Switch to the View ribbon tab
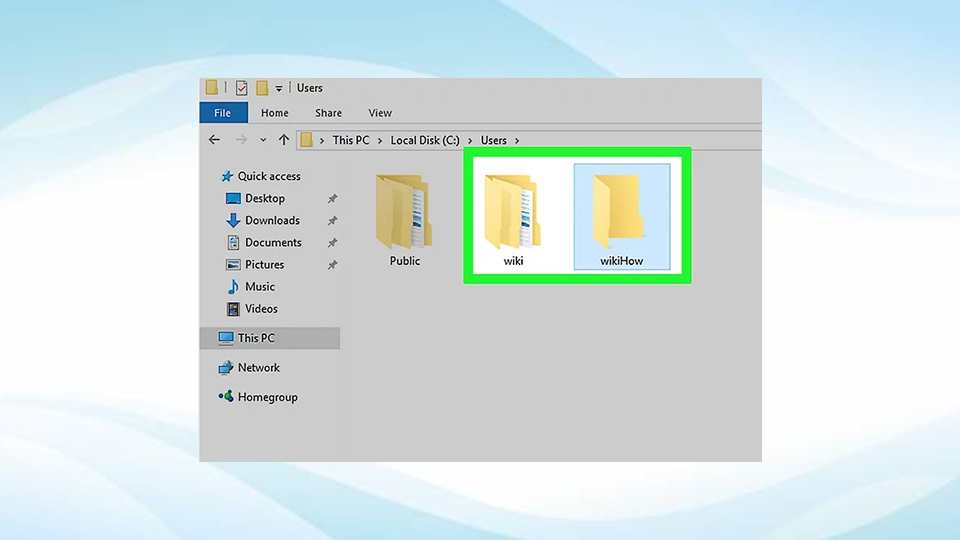Image resolution: width=960 pixels, height=540 pixels. 380,113
